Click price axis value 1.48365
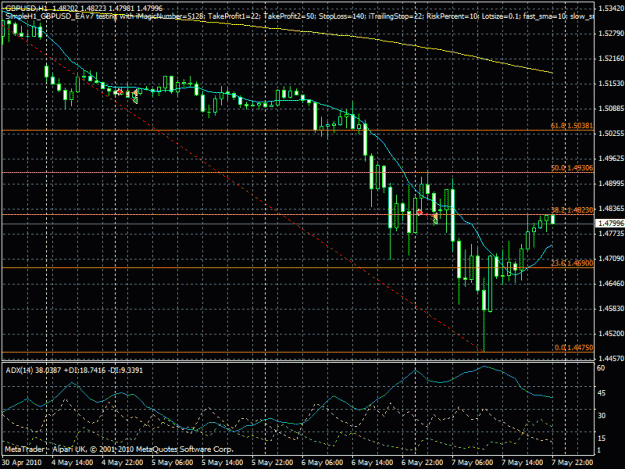This screenshot has height=469, width=625. coord(611,208)
